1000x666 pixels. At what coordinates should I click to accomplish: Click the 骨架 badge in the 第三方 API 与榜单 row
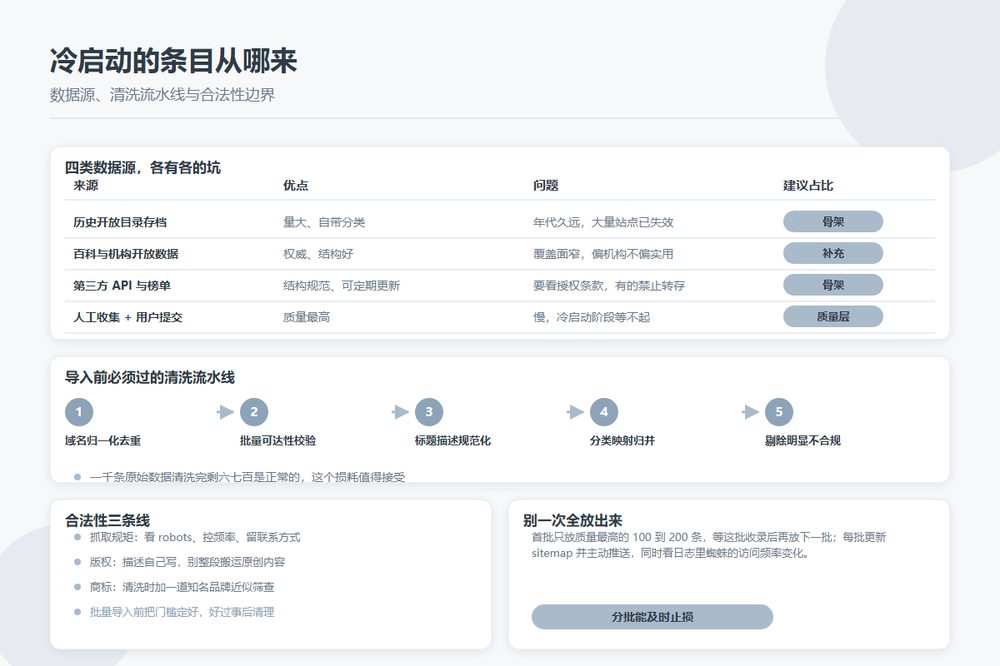point(833,285)
